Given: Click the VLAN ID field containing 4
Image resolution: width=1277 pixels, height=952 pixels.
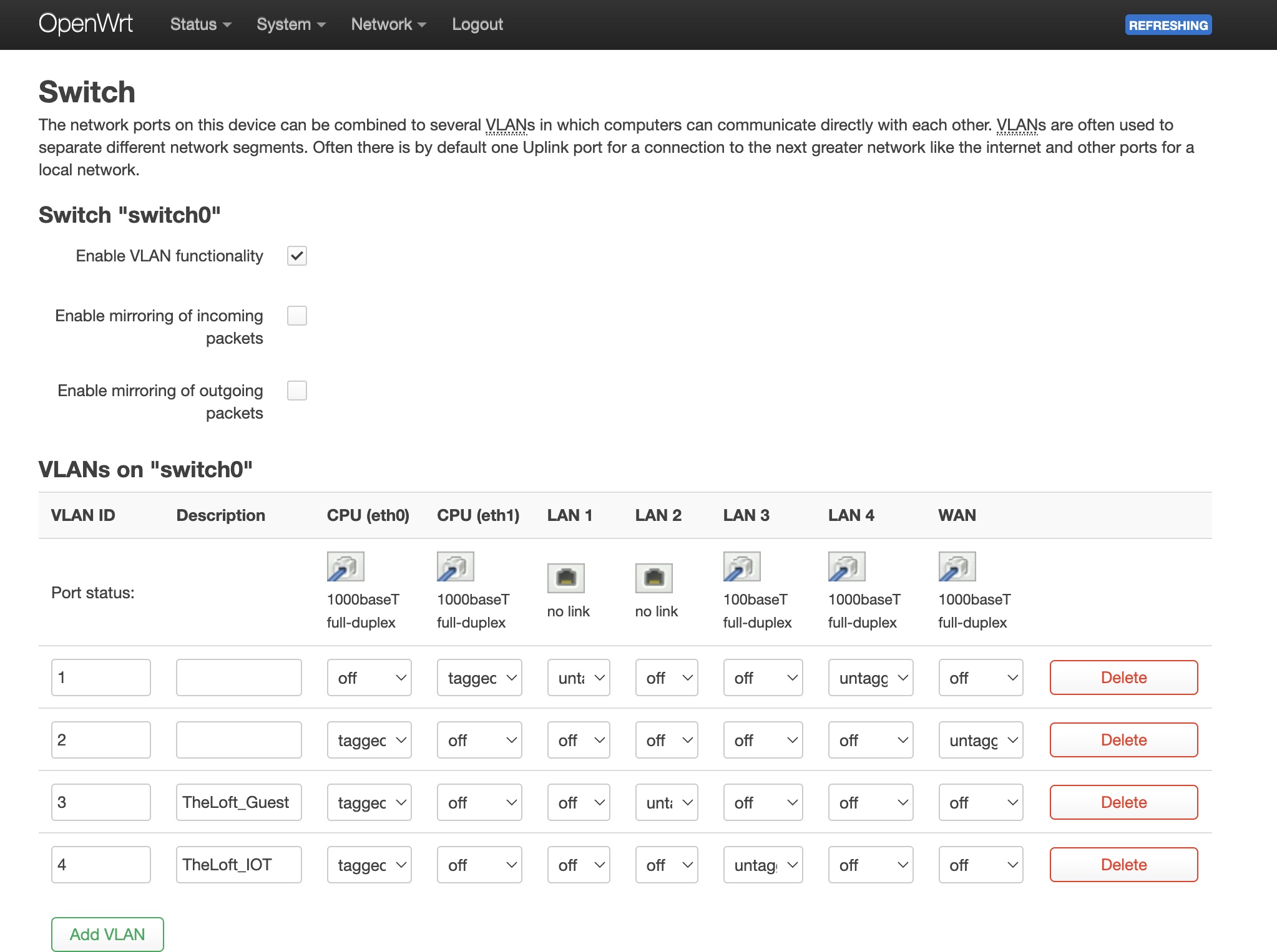Looking at the screenshot, I should tap(101, 865).
